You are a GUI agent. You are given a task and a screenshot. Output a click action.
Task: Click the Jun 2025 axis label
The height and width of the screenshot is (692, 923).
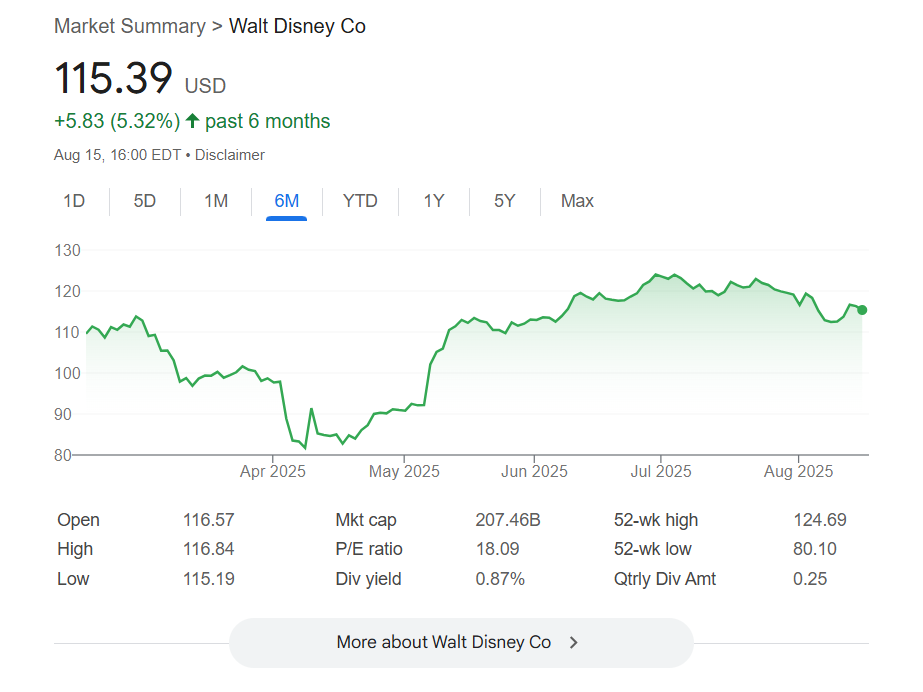tap(534, 471)
